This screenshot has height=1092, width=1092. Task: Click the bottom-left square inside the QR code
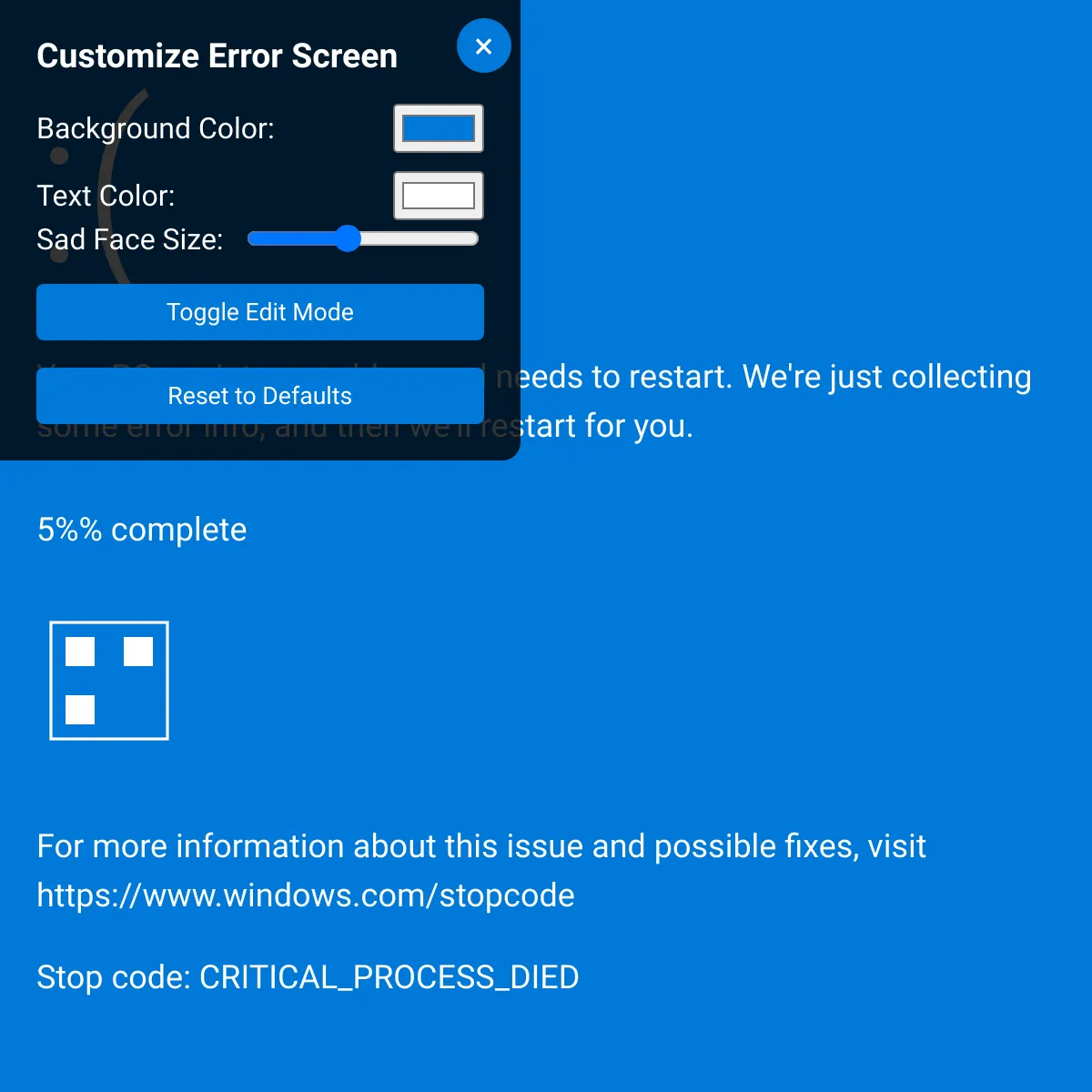pyautogui.click(x=80, y=710)
